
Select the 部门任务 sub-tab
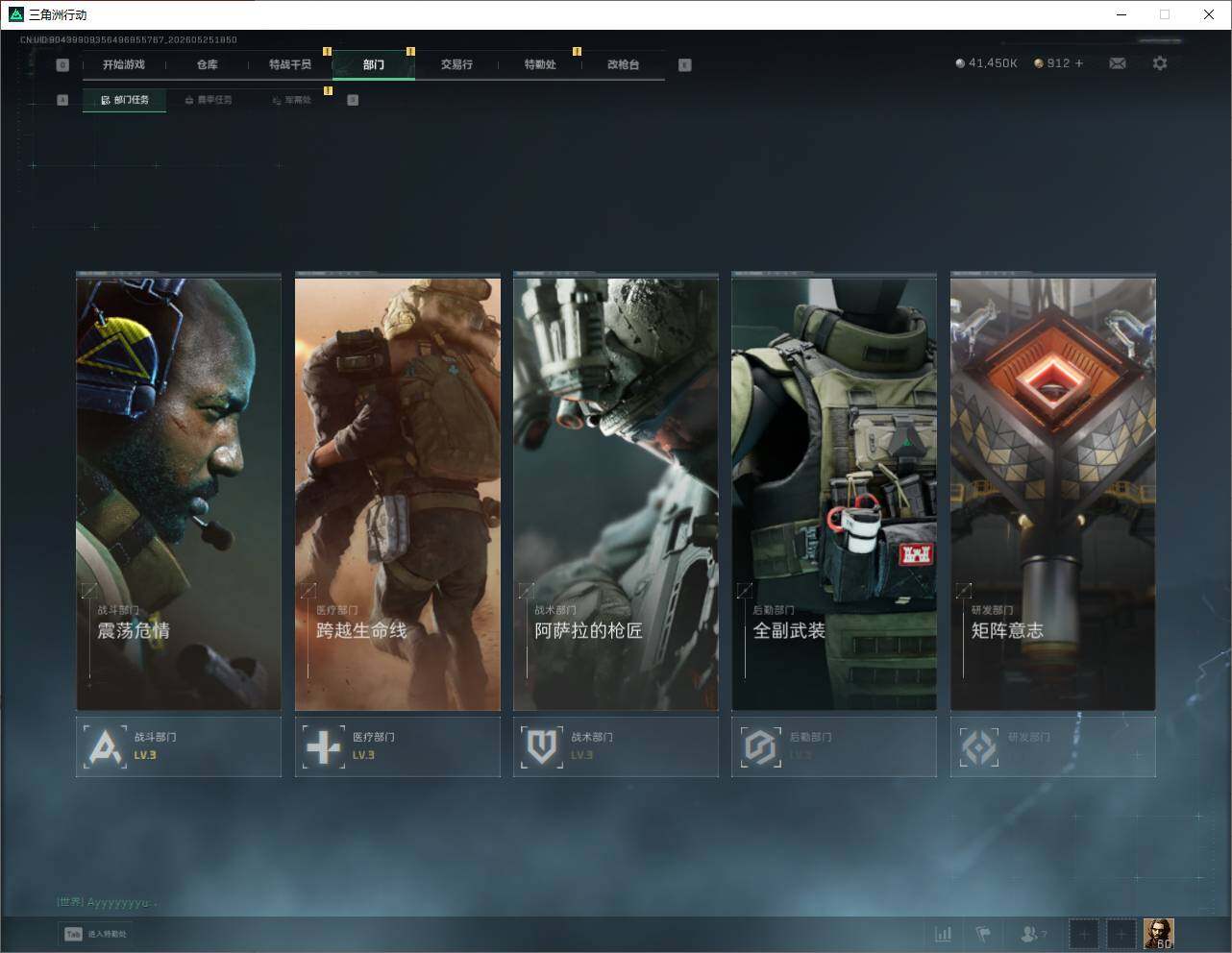(125, 100)
